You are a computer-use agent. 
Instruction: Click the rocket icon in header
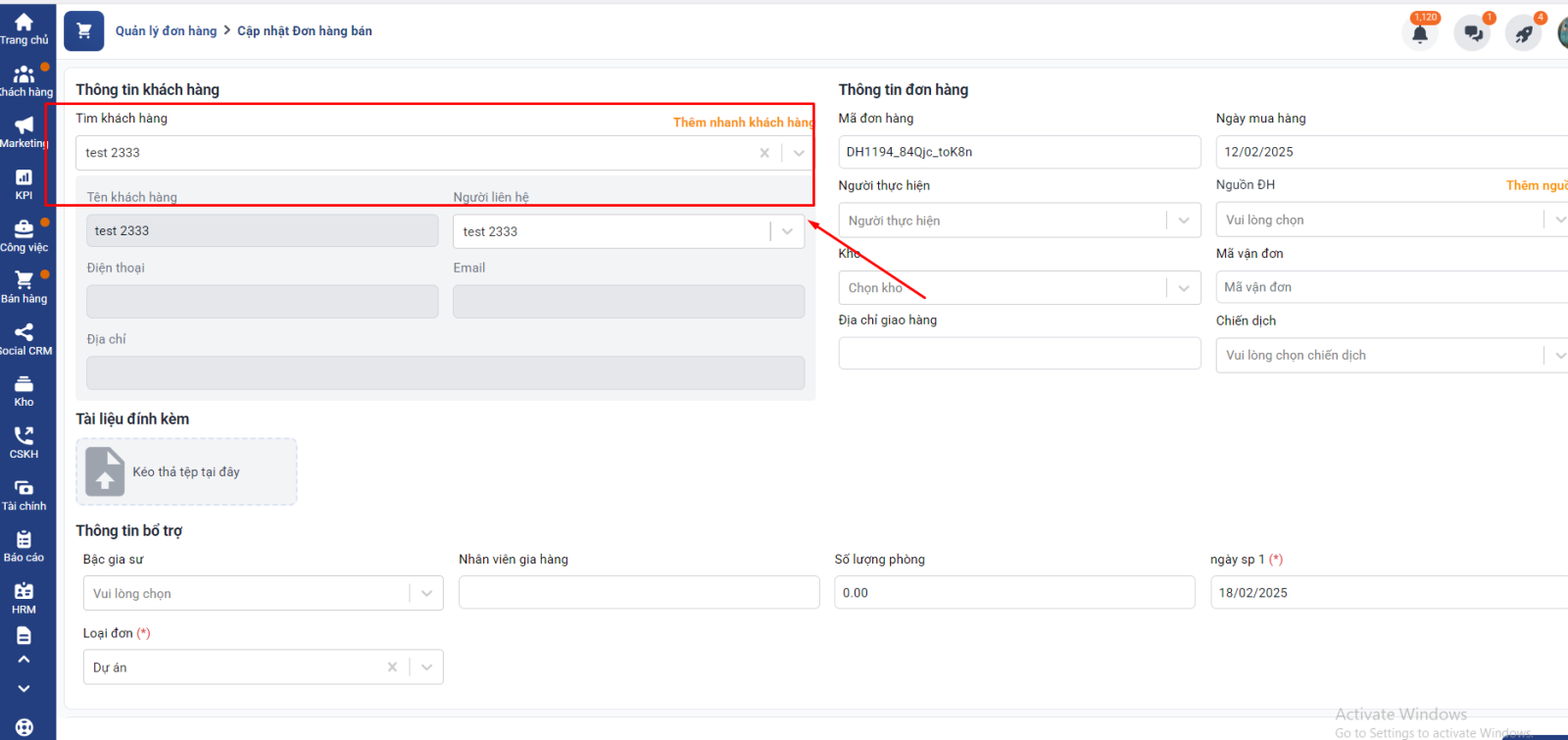pos(1523,33)
